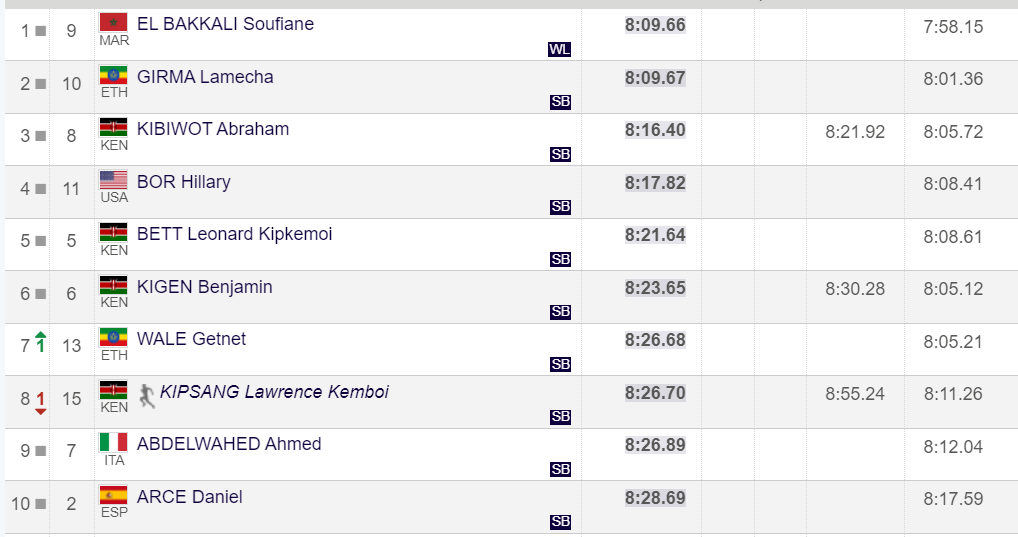Open BETT Leonard Kipkemoi's profile

pos(234,234)
